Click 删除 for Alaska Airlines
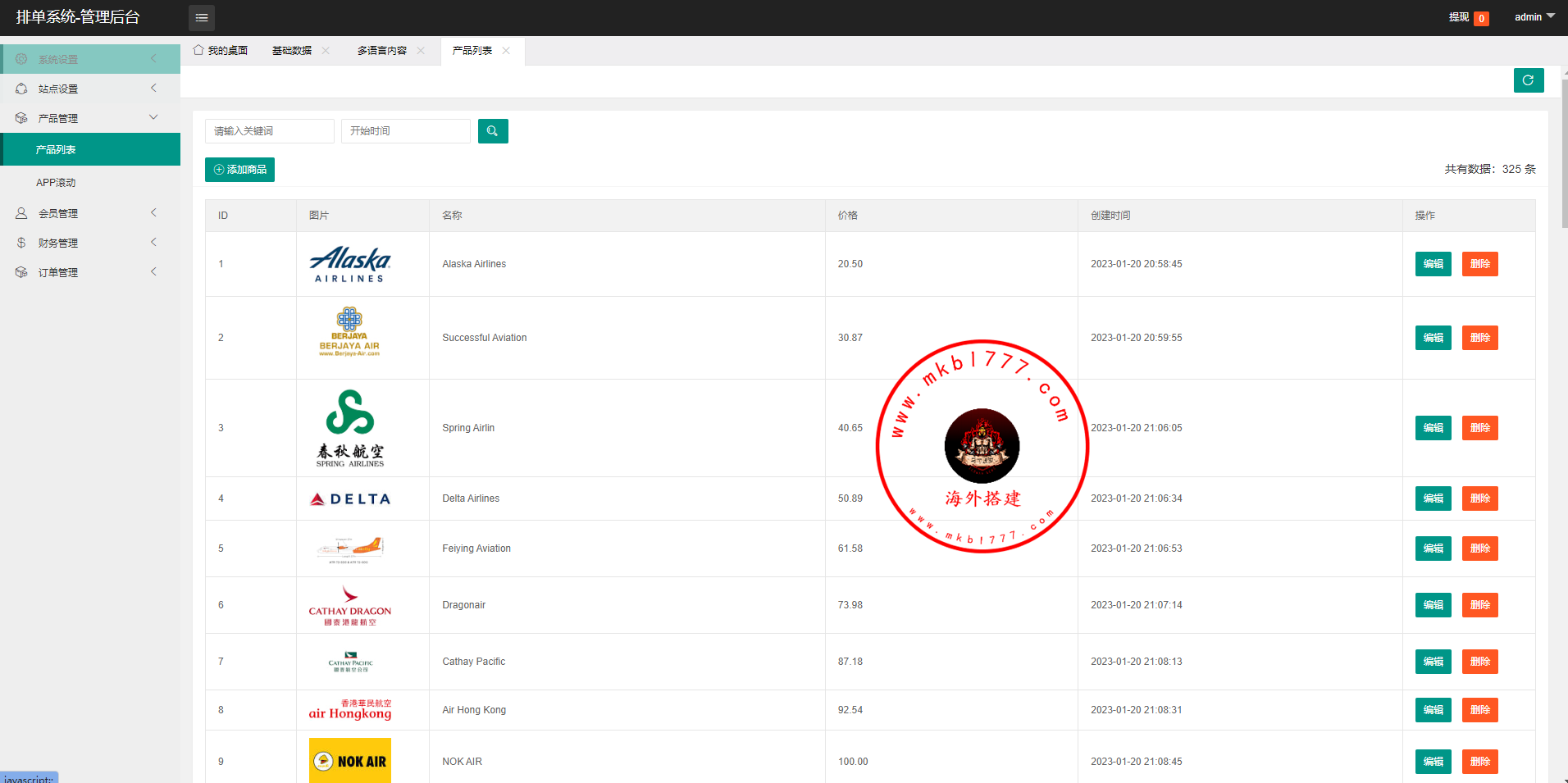The height and width of the screenshot is (783, 1568). coord(1480,264)
